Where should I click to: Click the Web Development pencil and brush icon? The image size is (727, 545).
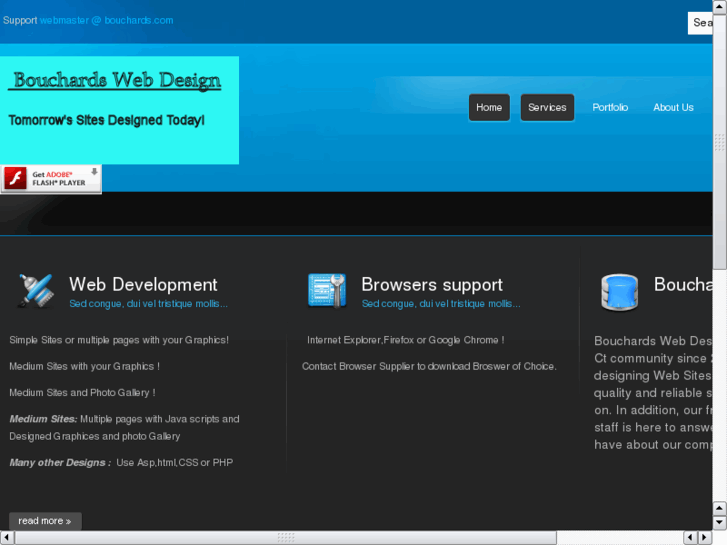36,291
